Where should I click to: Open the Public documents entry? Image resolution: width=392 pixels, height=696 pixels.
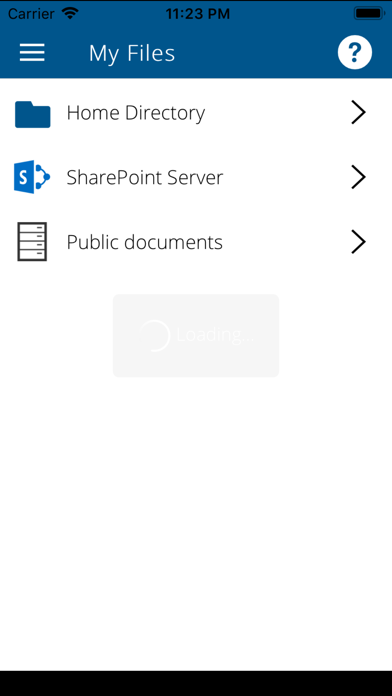pyautogui.click(x=196, y=242)
